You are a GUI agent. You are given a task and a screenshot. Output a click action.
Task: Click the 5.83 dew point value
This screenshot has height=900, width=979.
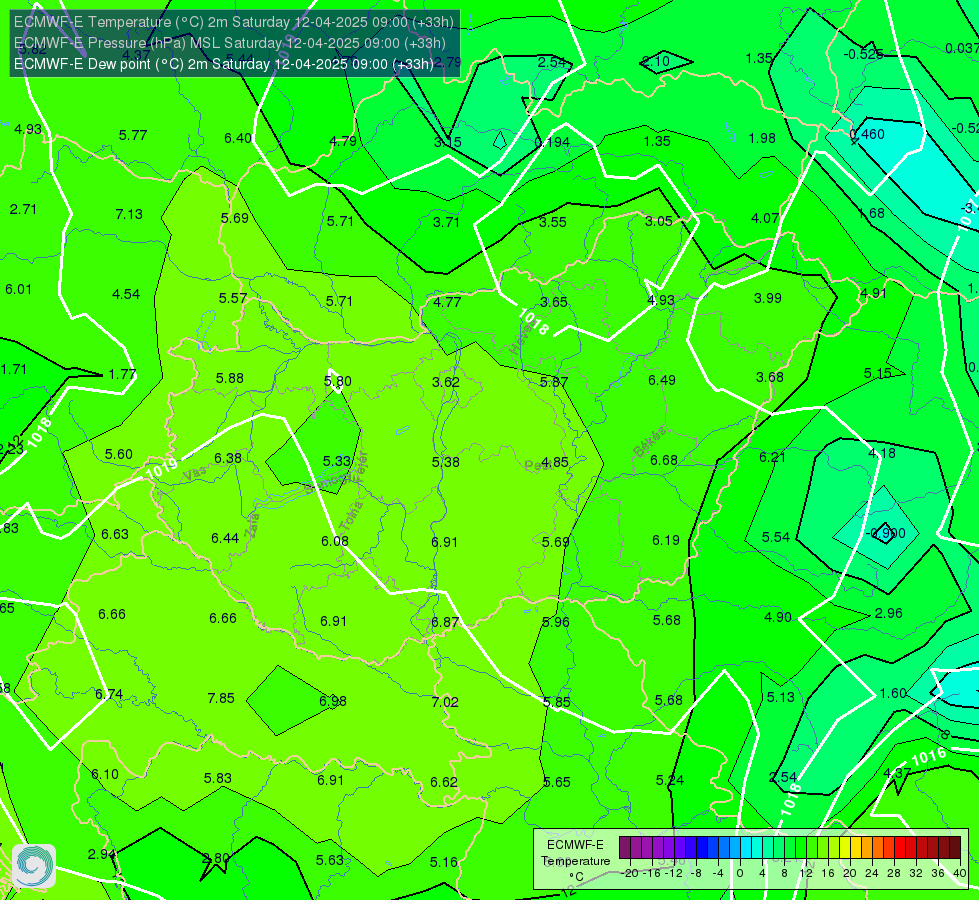coord(217,778)
